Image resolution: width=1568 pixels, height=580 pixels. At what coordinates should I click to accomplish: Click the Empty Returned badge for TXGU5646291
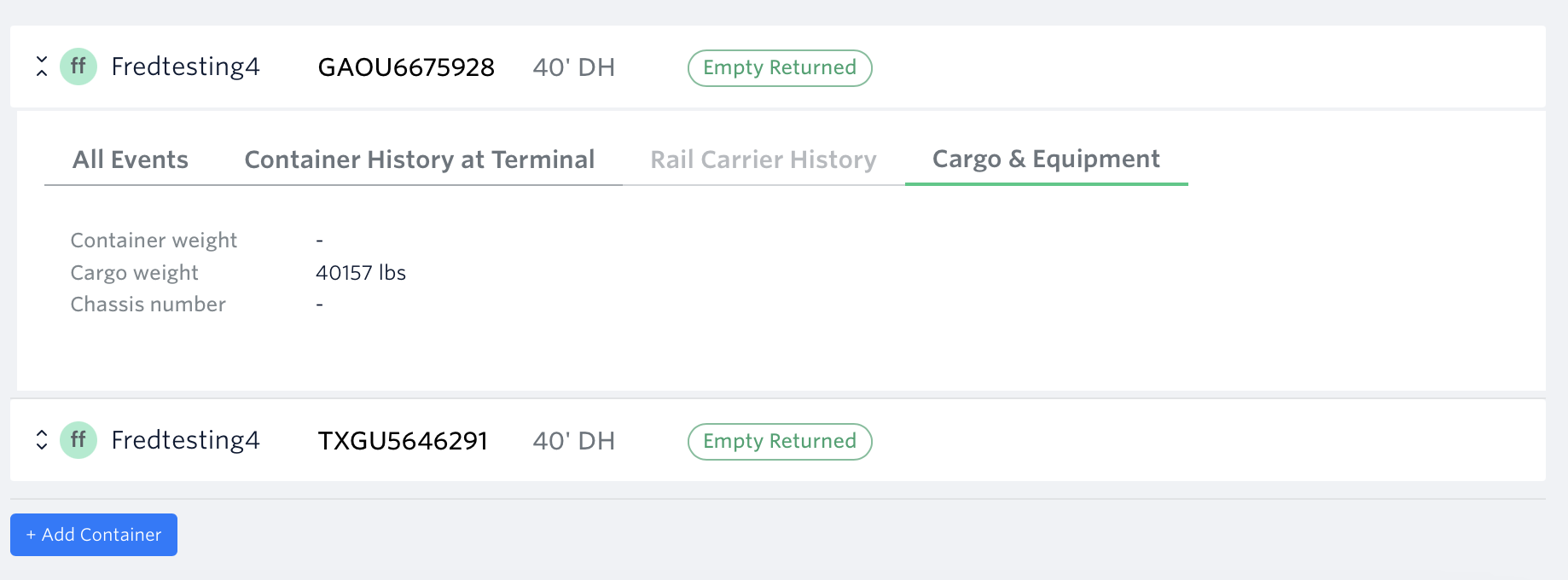click(x=780, y=442)
